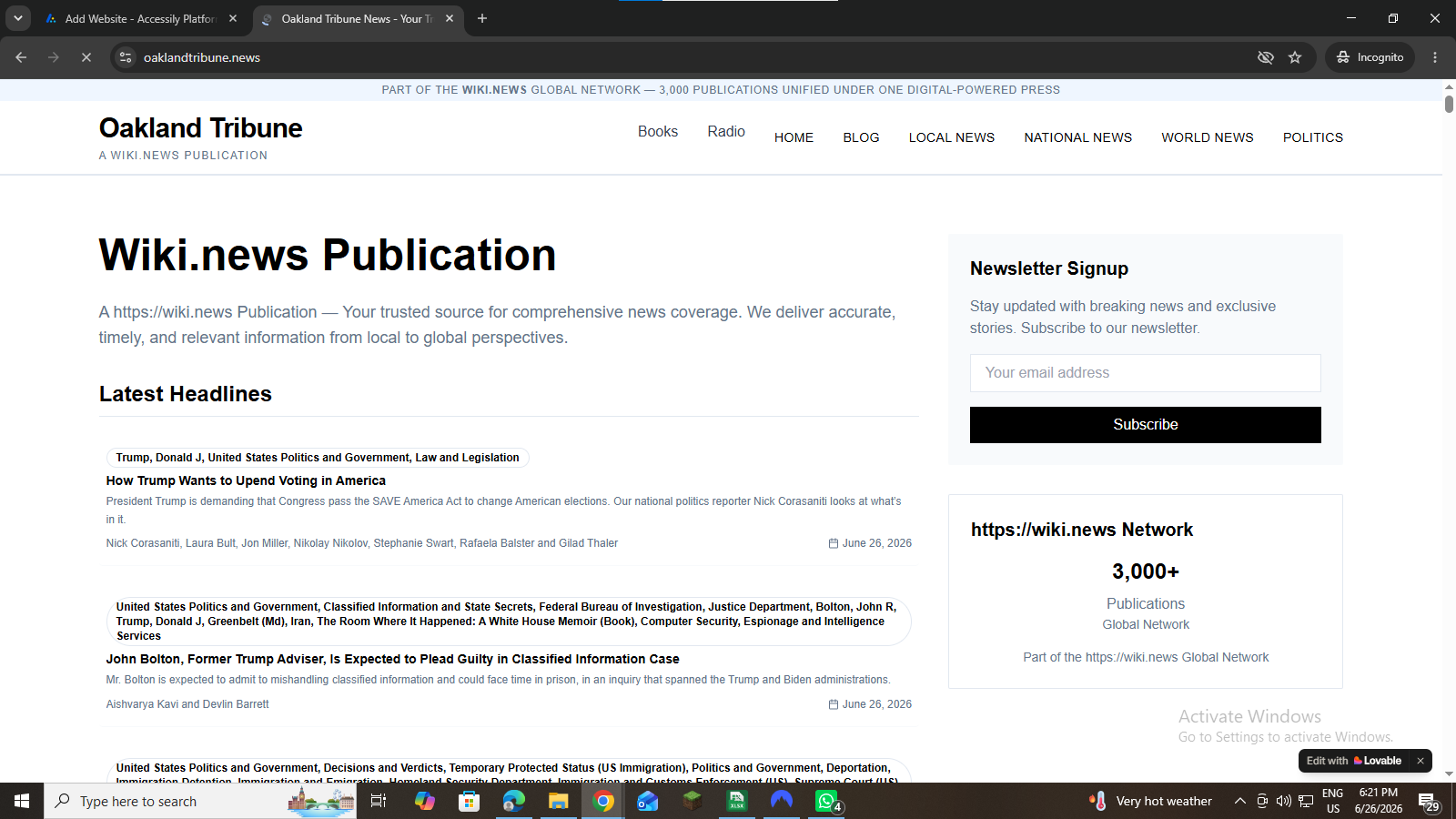View site information icon in address bar
This screenshot has width=1456, height=819.
(x=126, y=57)
